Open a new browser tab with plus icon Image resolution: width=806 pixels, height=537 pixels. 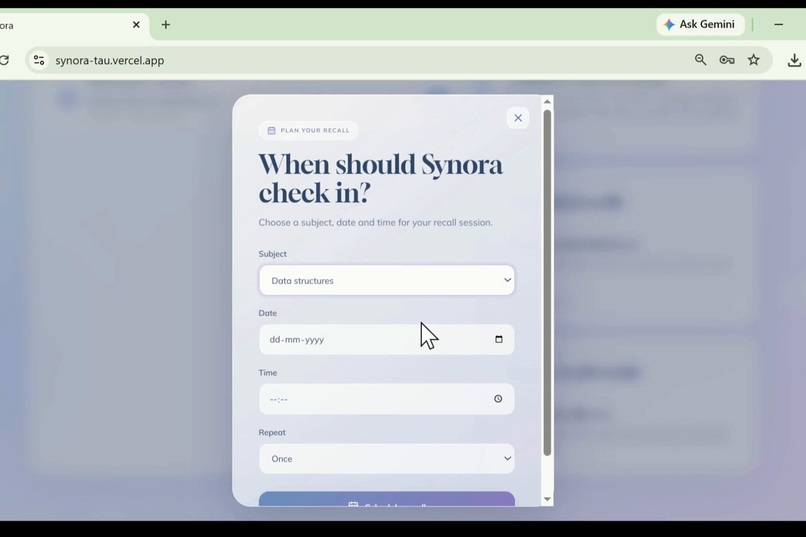pyautogui.click(x=166, y=25)
